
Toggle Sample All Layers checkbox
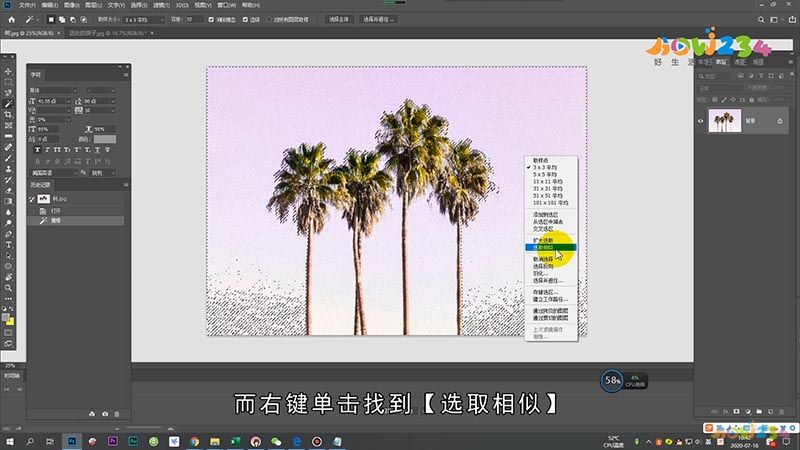coord(269,19)
